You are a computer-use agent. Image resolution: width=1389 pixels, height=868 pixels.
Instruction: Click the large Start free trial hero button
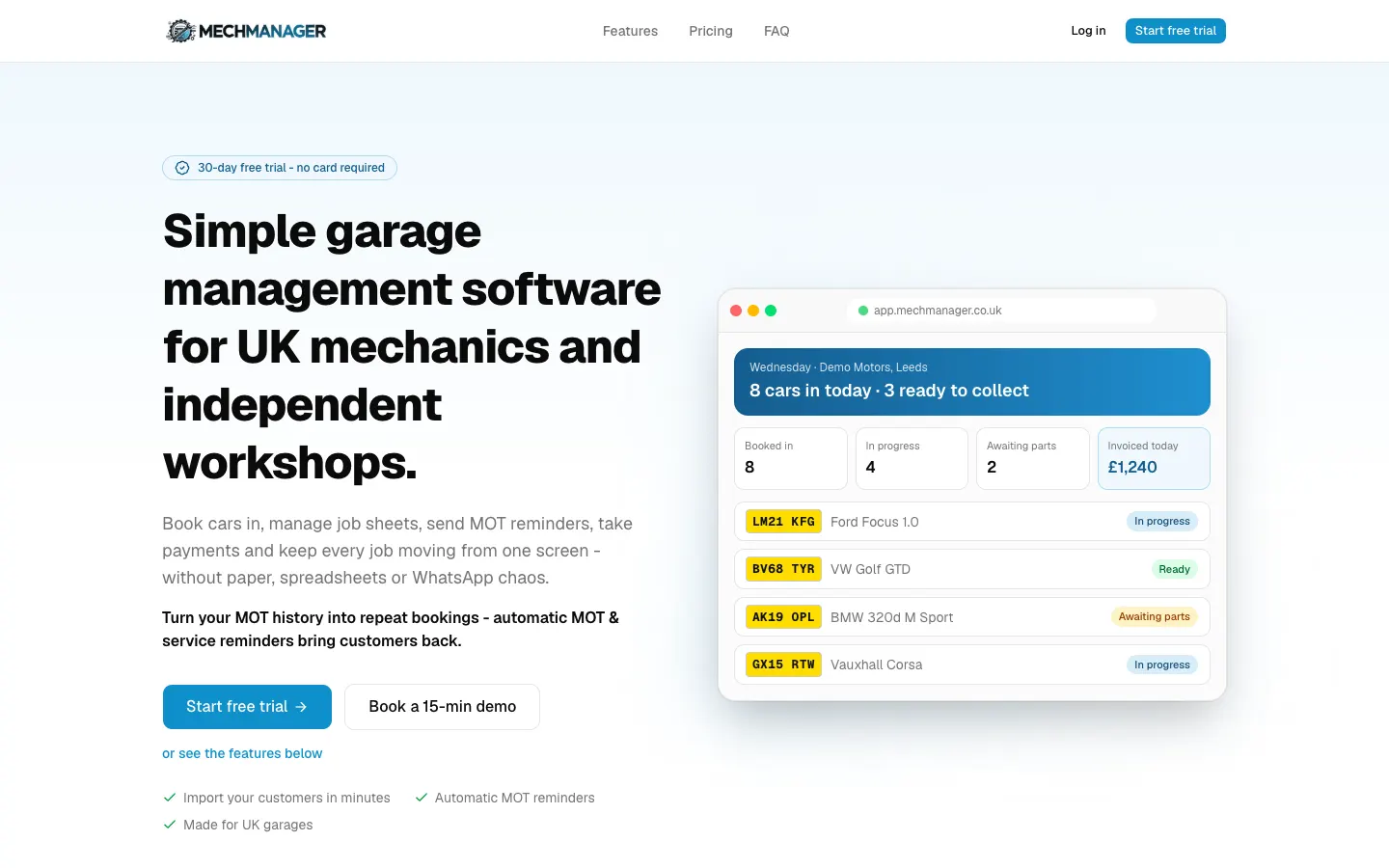pyautogui.click(x=247, y=707)
